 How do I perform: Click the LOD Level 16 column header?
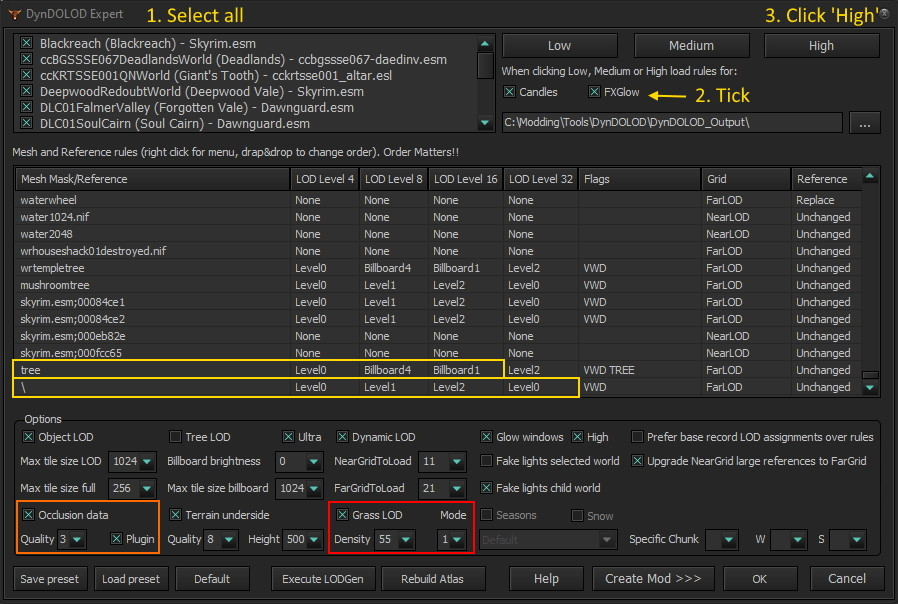(x=466, y=179)
